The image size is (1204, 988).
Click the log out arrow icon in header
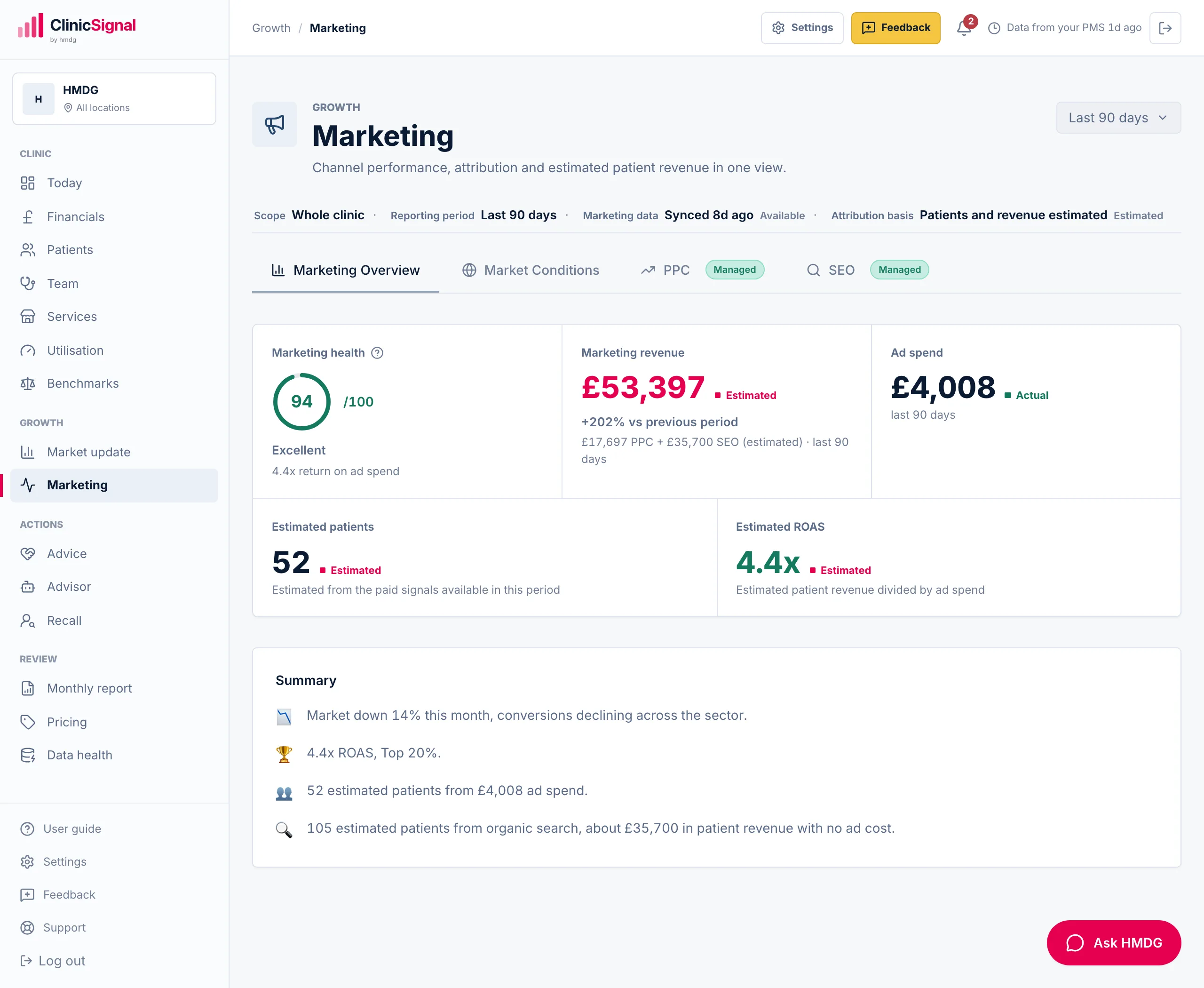point(1165,28)
